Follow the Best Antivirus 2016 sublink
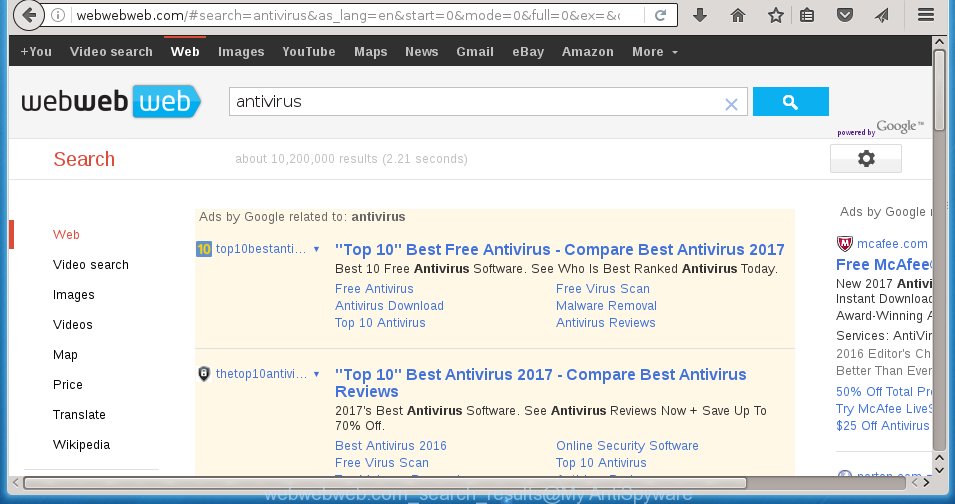 (391, 446)
